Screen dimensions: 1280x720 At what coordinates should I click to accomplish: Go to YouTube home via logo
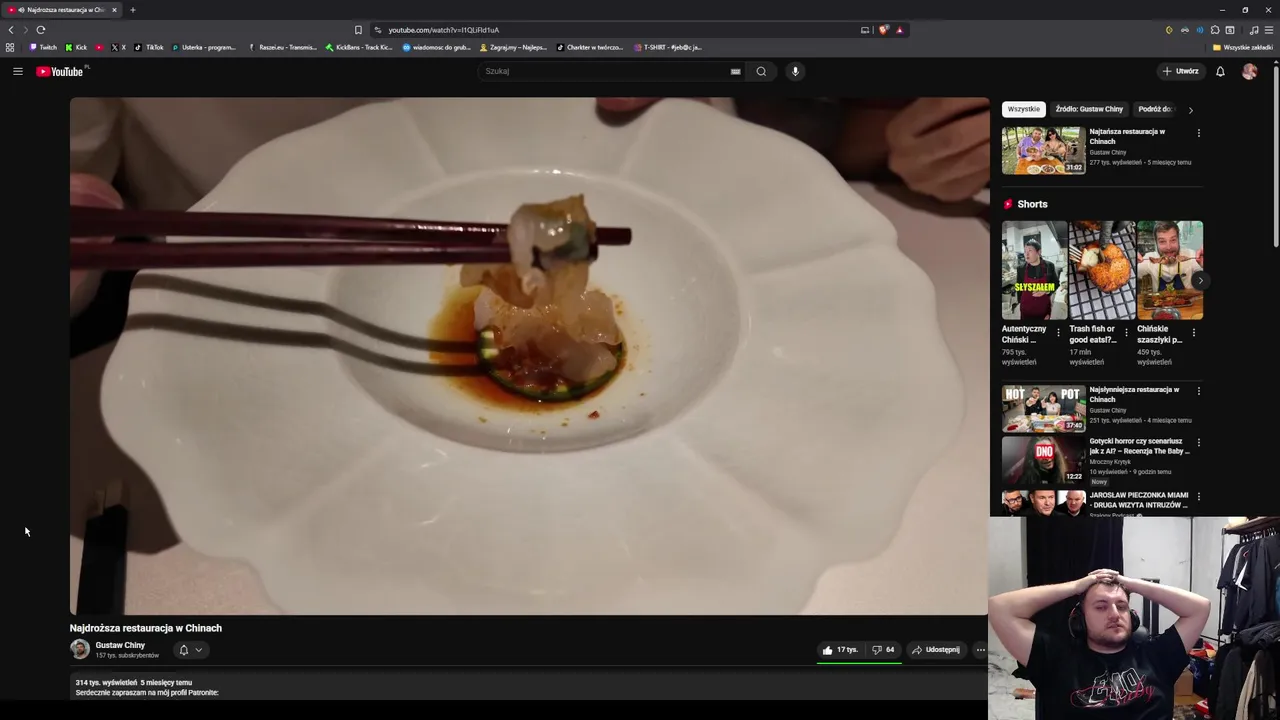point(62,71)
